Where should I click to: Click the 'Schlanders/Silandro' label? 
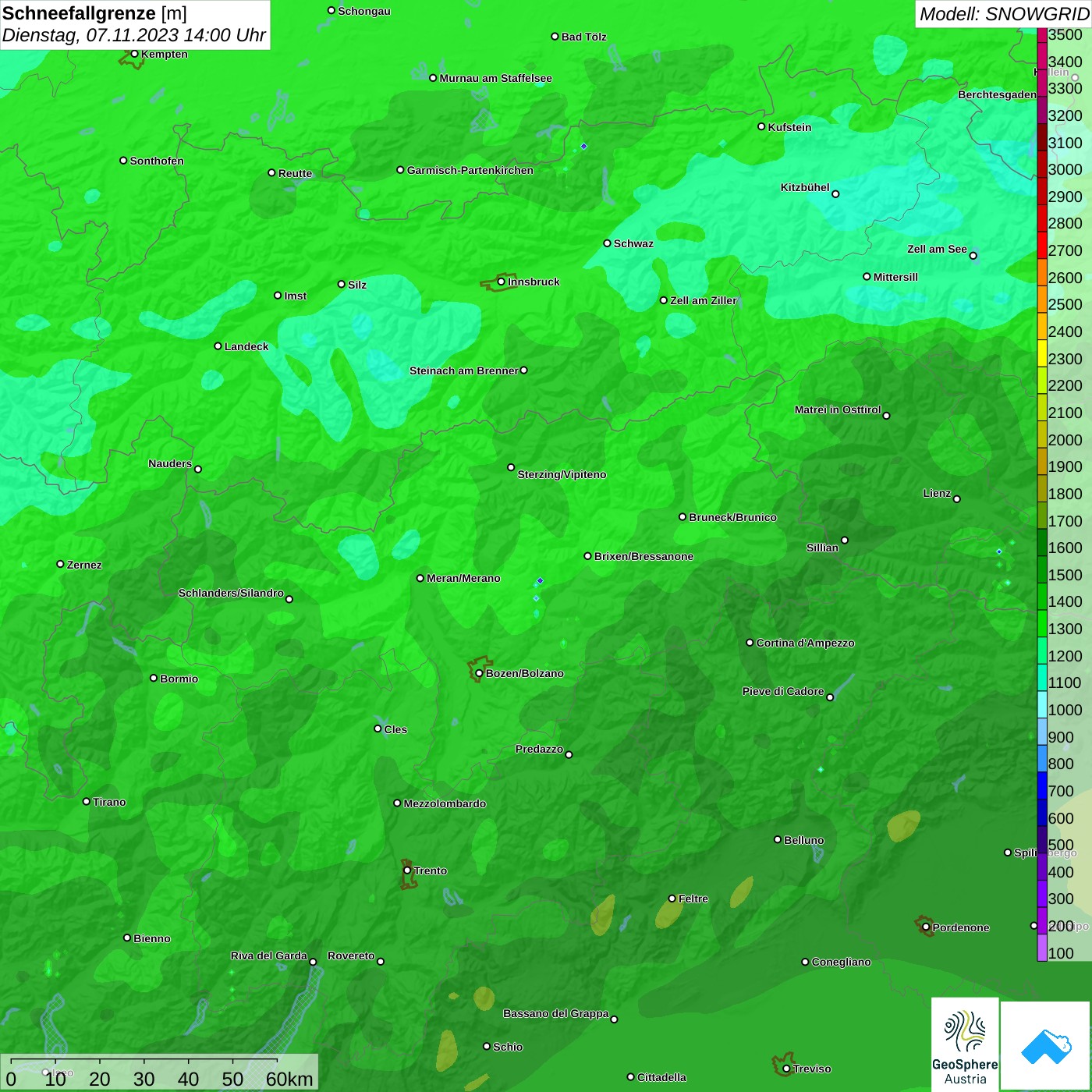[231, 593]
